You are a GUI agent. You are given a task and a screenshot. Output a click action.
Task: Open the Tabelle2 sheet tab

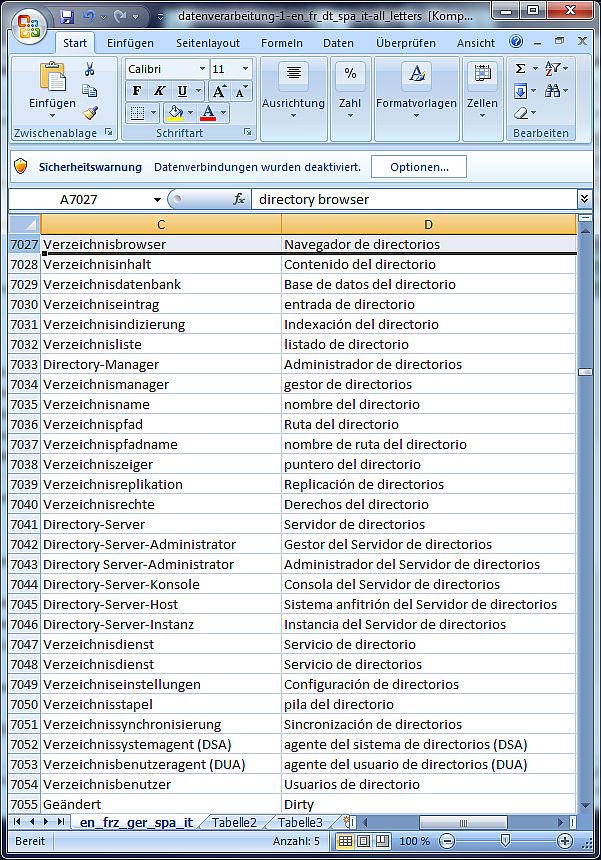234,822
